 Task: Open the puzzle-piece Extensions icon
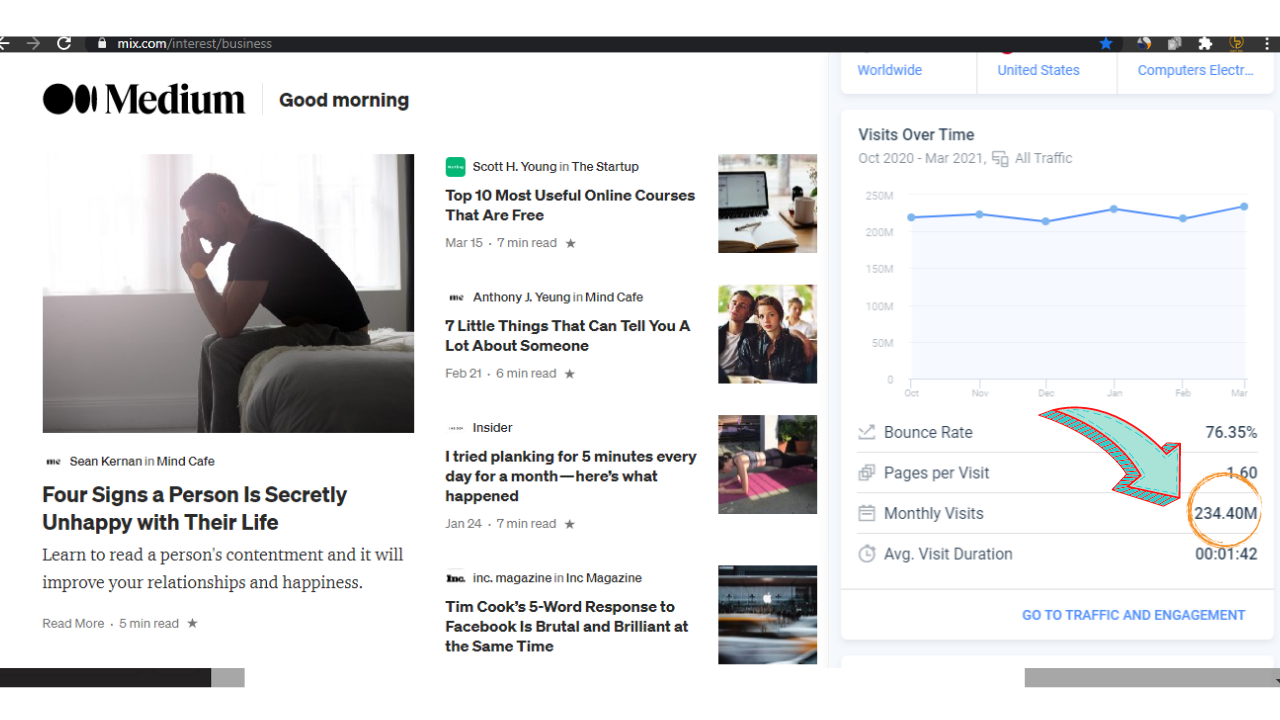tap(1205, 43)
